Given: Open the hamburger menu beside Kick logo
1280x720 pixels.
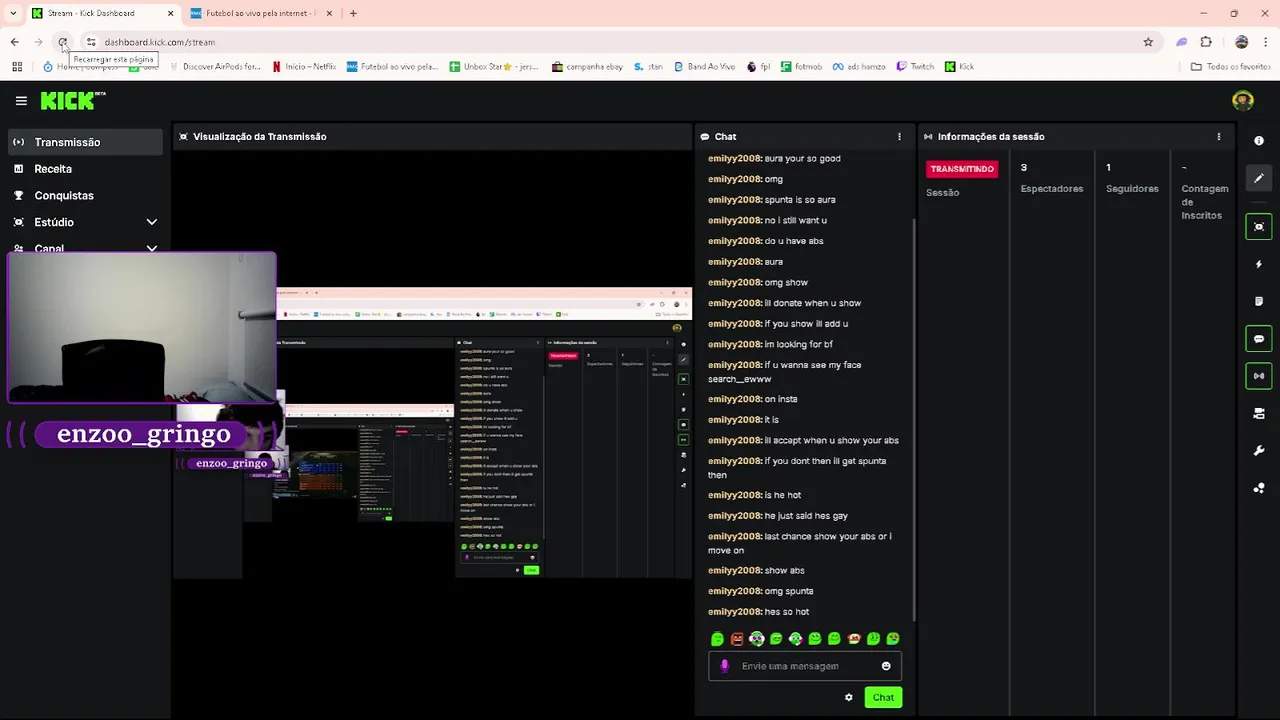Looking at the screenshot, I should pyautogui.click(x=21, y=101).
